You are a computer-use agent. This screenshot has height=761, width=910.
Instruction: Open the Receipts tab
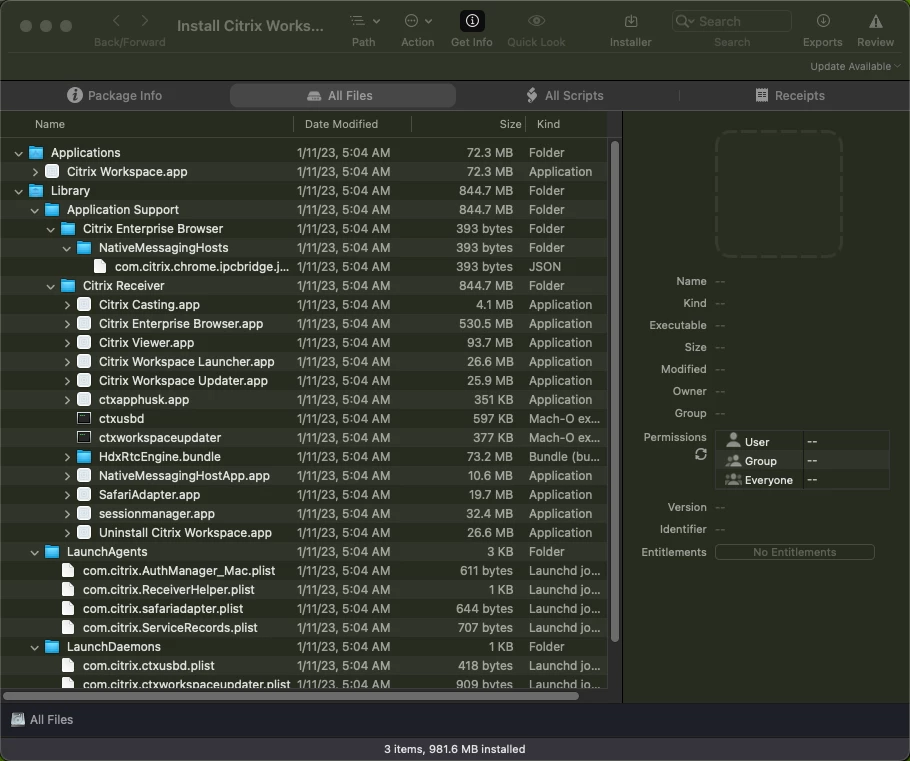[790, 96]
